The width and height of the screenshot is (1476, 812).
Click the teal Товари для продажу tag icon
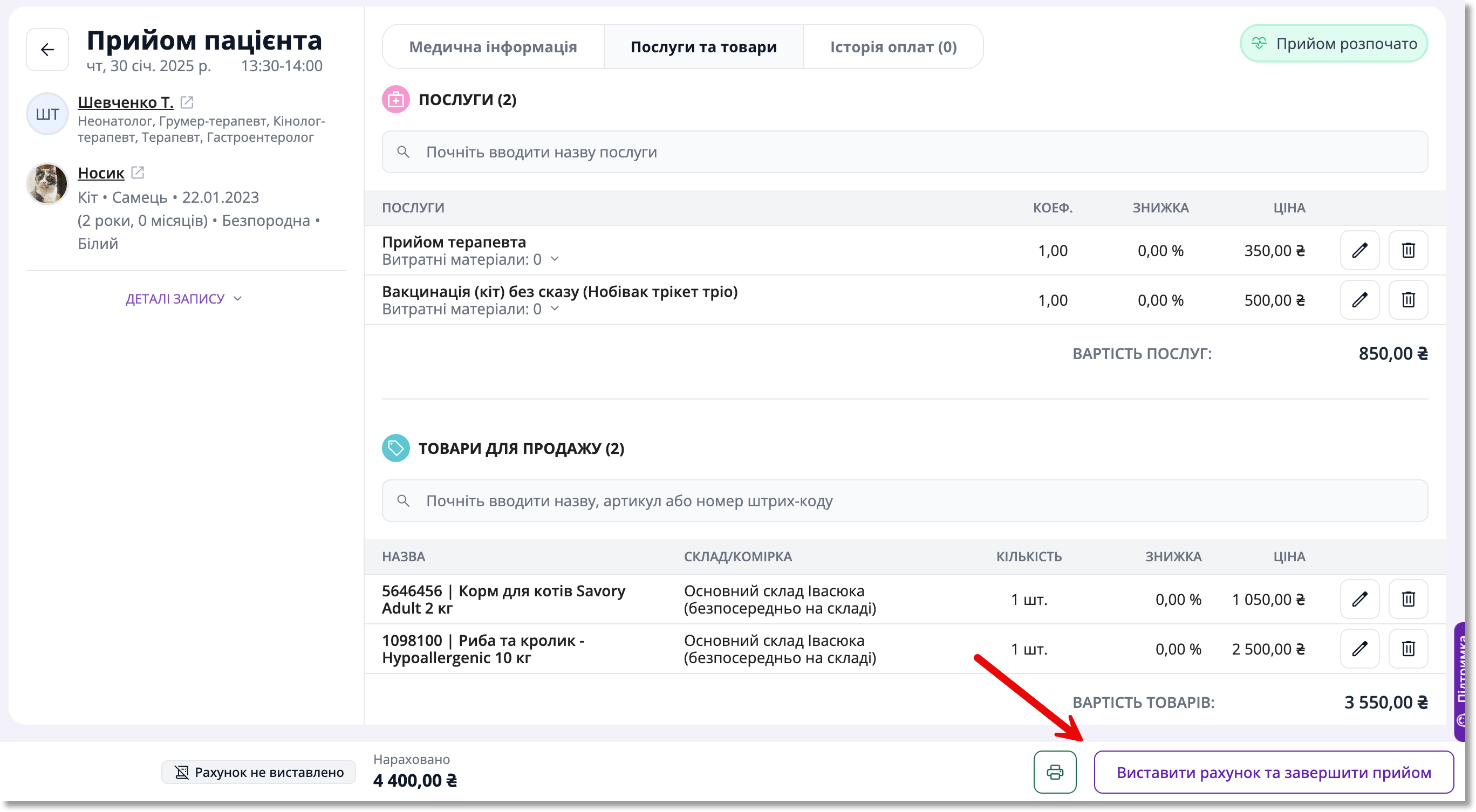[395, 449]
